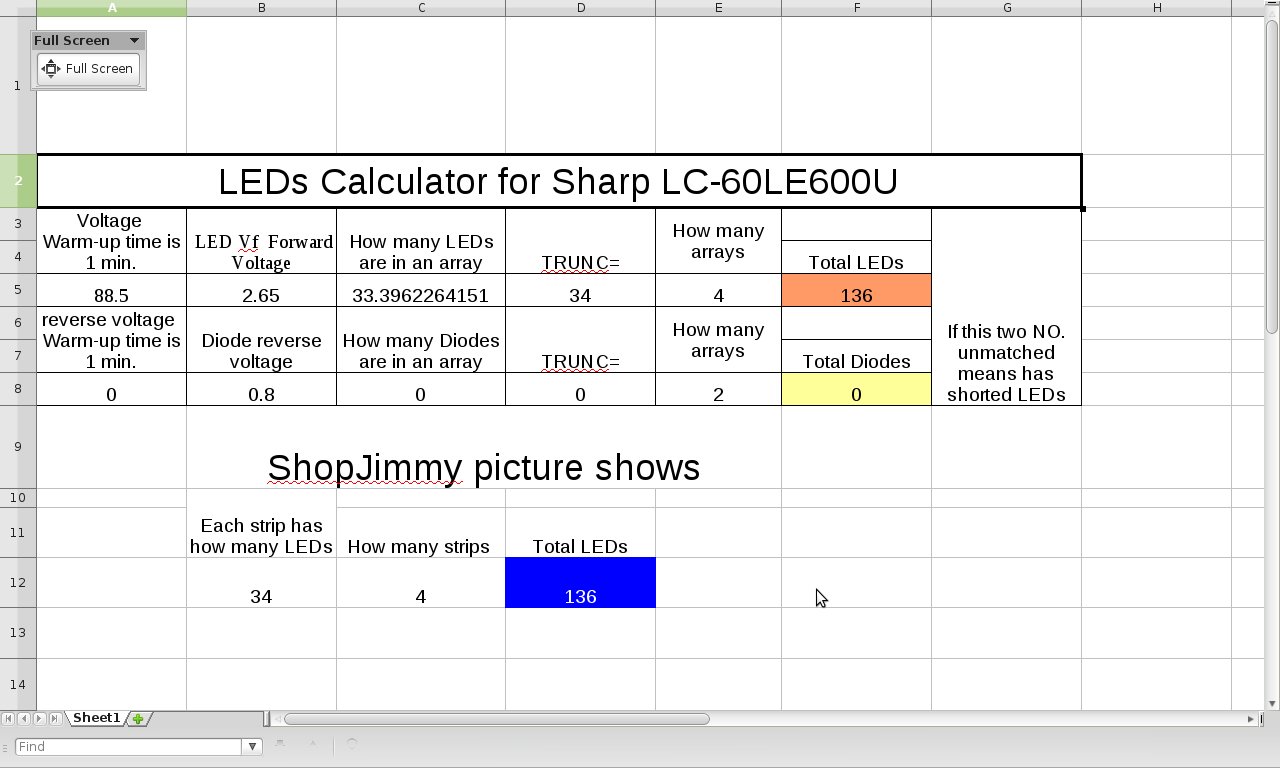Go to the previous sheet tab
Viewport: 1280px width, 768px height.
(x=24, y=719)
